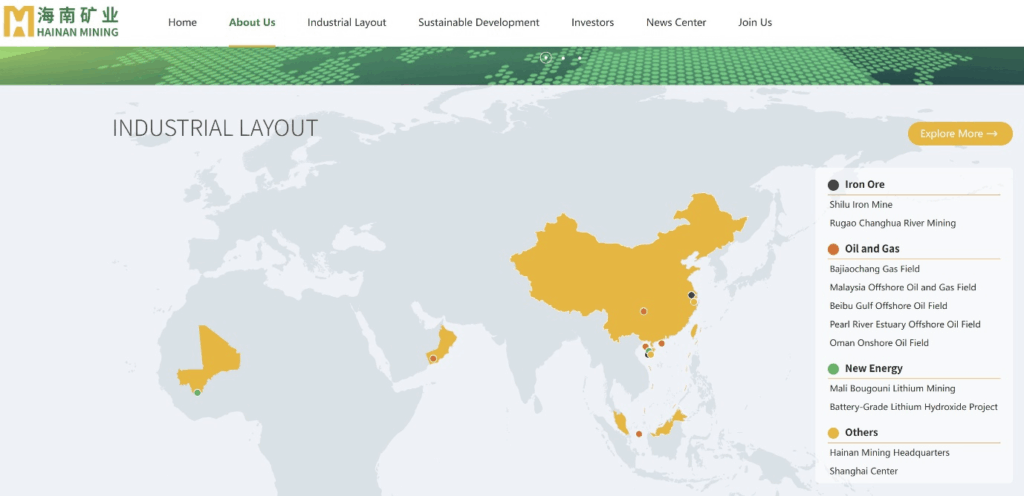Screen dimensions: 1024x496
Task: Select the orange gas field marker in central China
Action: tap(643, 311)
